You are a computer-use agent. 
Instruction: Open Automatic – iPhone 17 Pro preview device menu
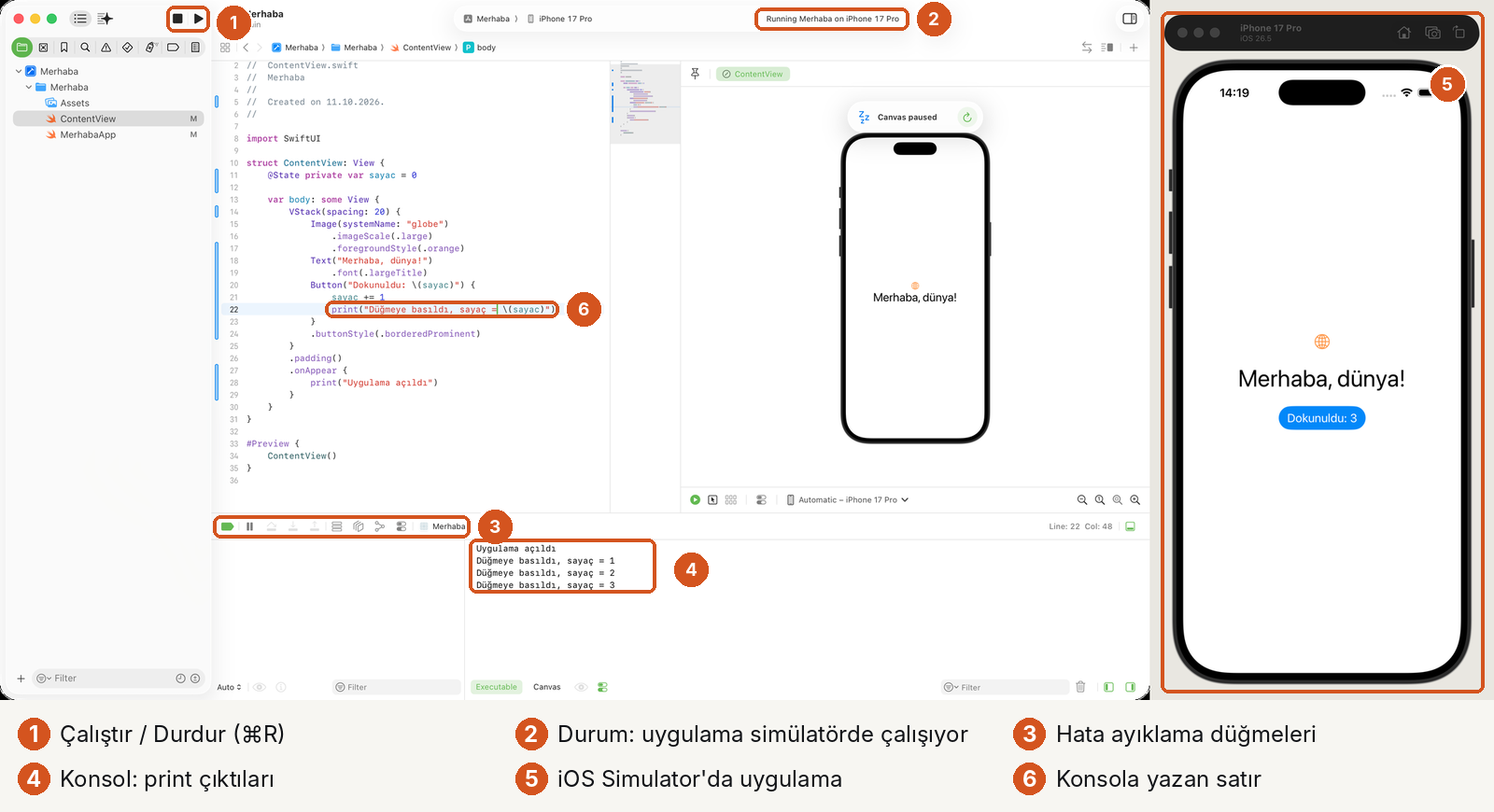click(848, 500)
